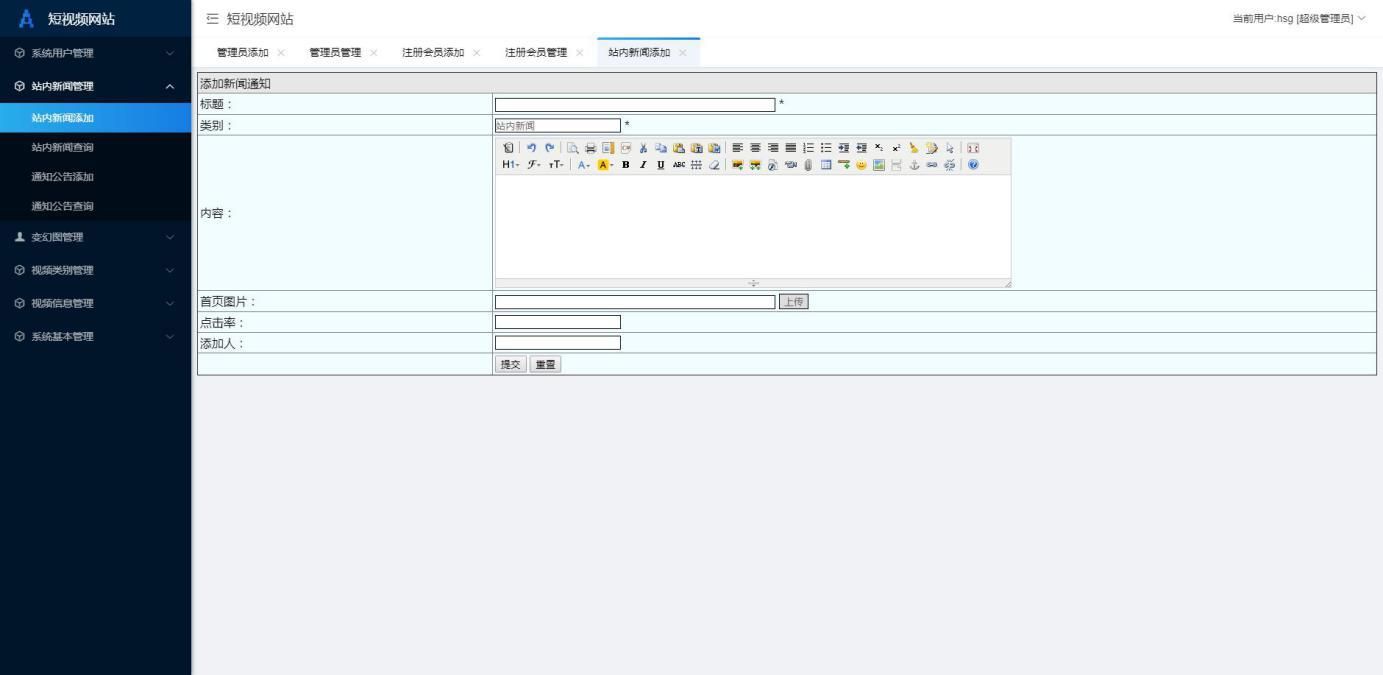Click the 上传 upload button
Image resolution: width=1383 pixels, height=675 pixels.
[793, 301]
